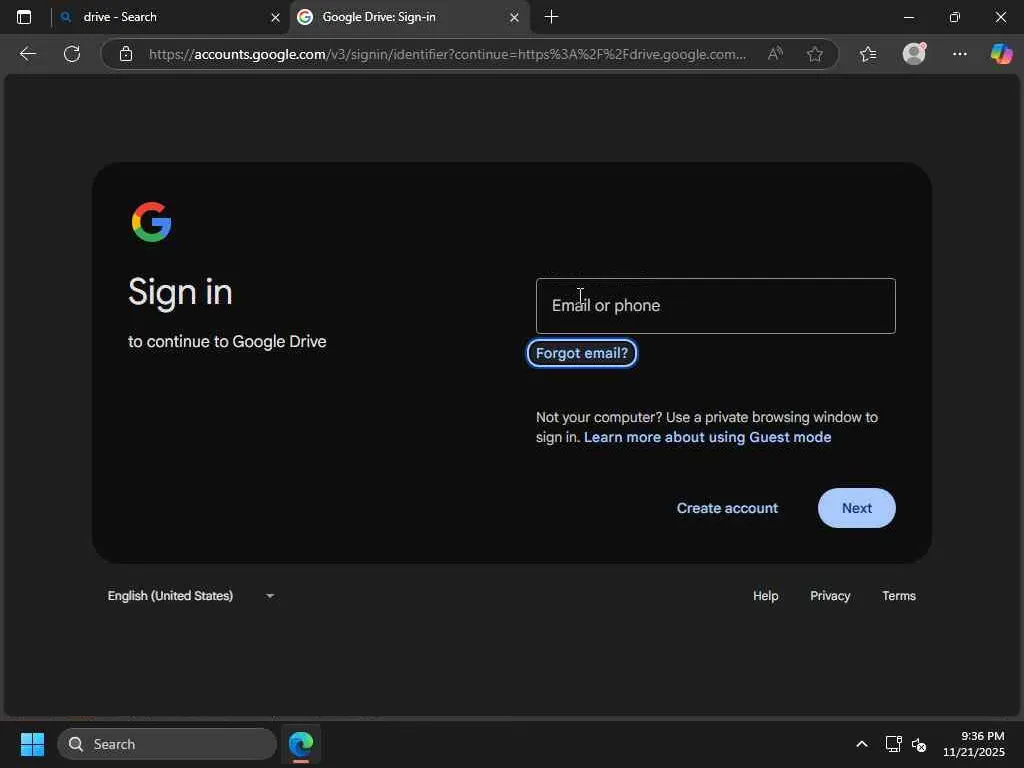Show hidden system tray icons chevron
The width and height of the screenshot is (1024, 768).
click(862, 744)
